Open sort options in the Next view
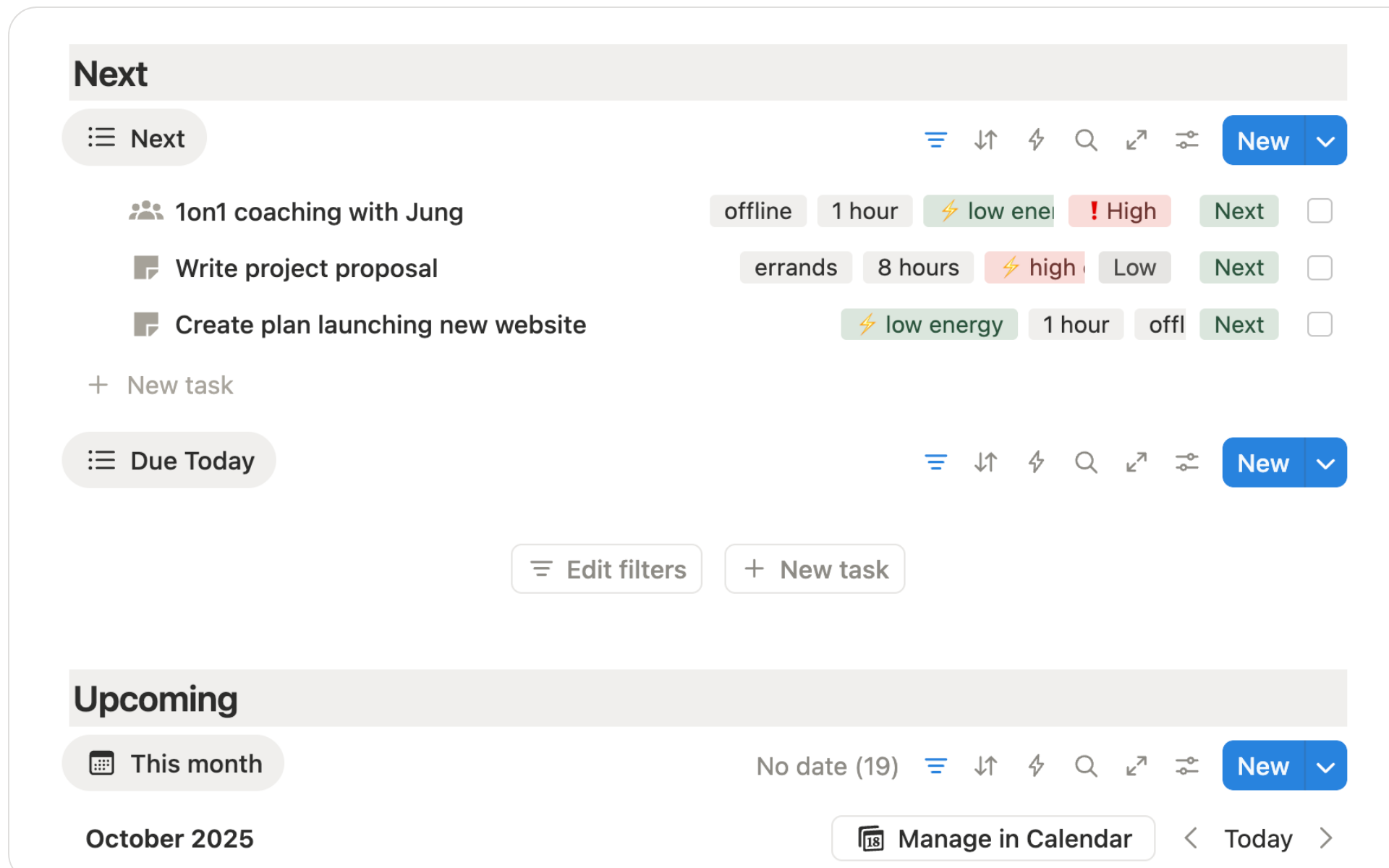The width and height of the screenshot is (1389, 868). tap(985, 140)
